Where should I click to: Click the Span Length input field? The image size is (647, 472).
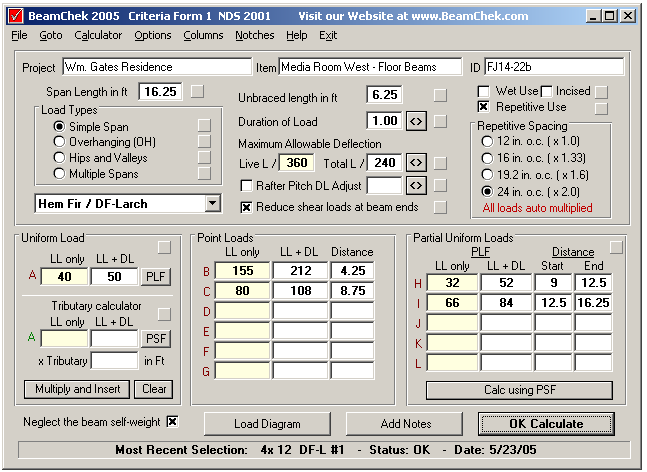(160, 92)
